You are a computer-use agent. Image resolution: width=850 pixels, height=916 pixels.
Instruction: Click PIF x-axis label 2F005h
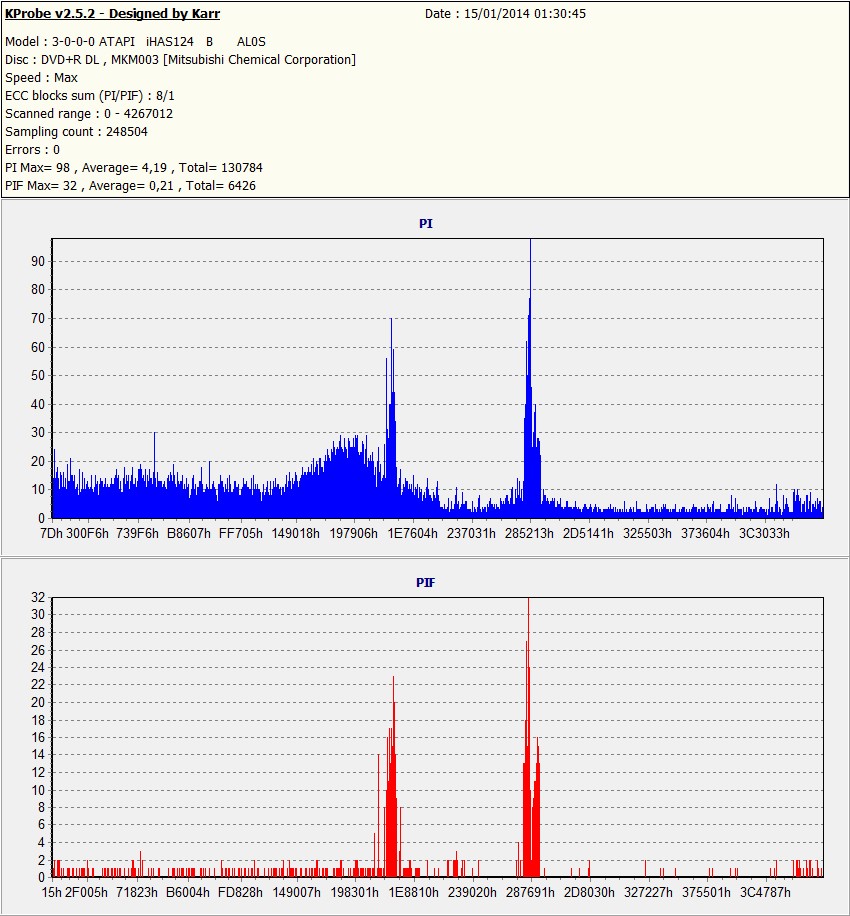pyautogui.click(x=86, y=893)
